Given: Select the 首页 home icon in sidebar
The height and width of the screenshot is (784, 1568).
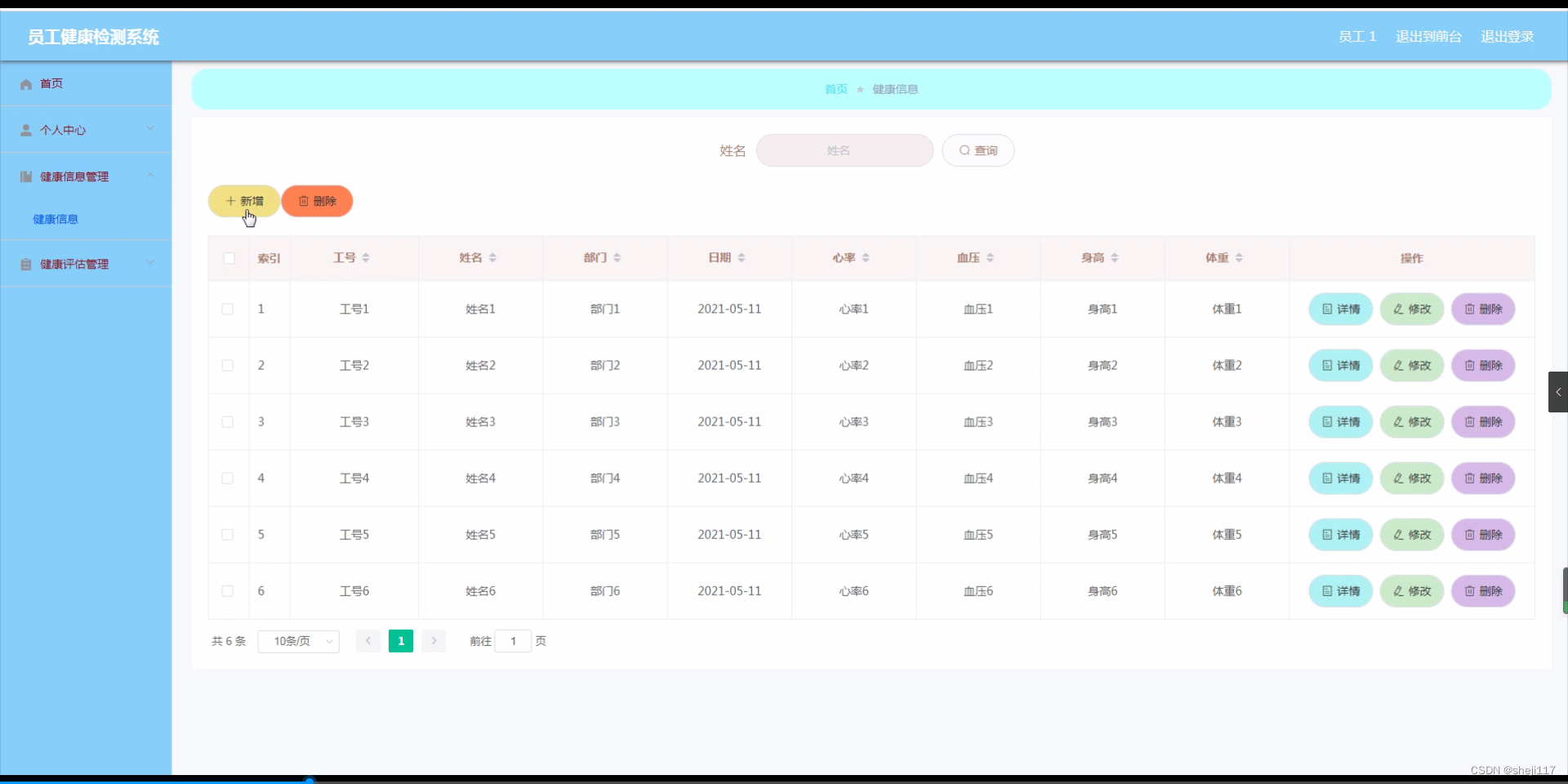Looking at the screenshot, I should pos(26,83).
